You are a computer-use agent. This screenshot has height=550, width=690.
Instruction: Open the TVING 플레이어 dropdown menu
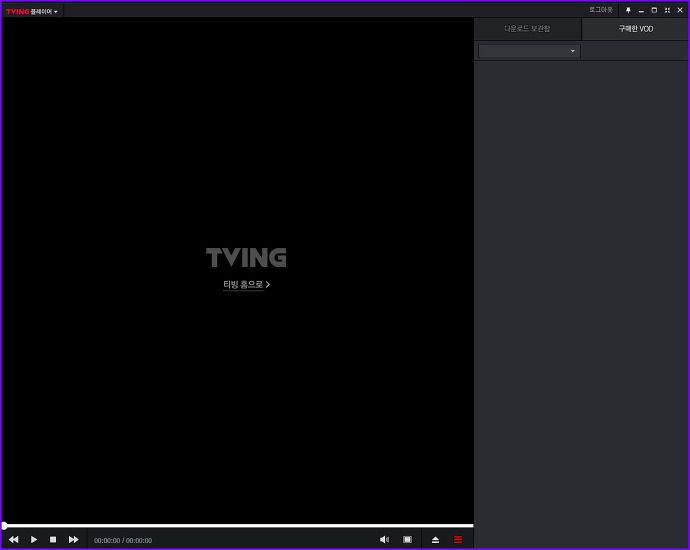click(32, 11)
